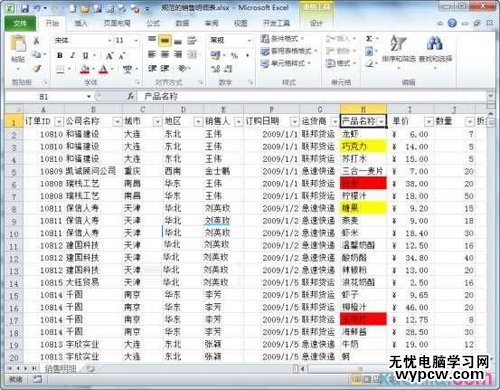
Task: Open the cell Borders tool
Action: (x=60, y=69)
